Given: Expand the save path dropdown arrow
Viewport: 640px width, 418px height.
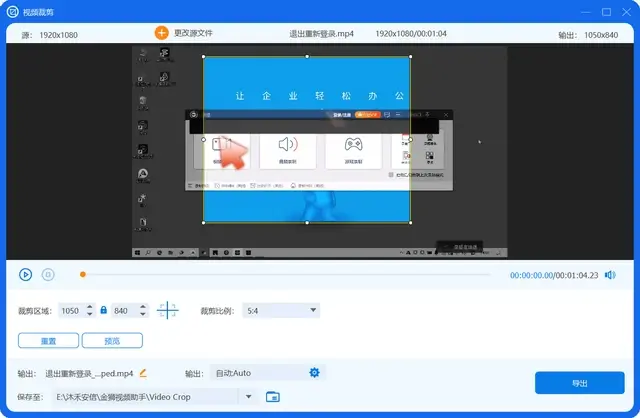Looking at the screenshot, I should tap(248, 396).
